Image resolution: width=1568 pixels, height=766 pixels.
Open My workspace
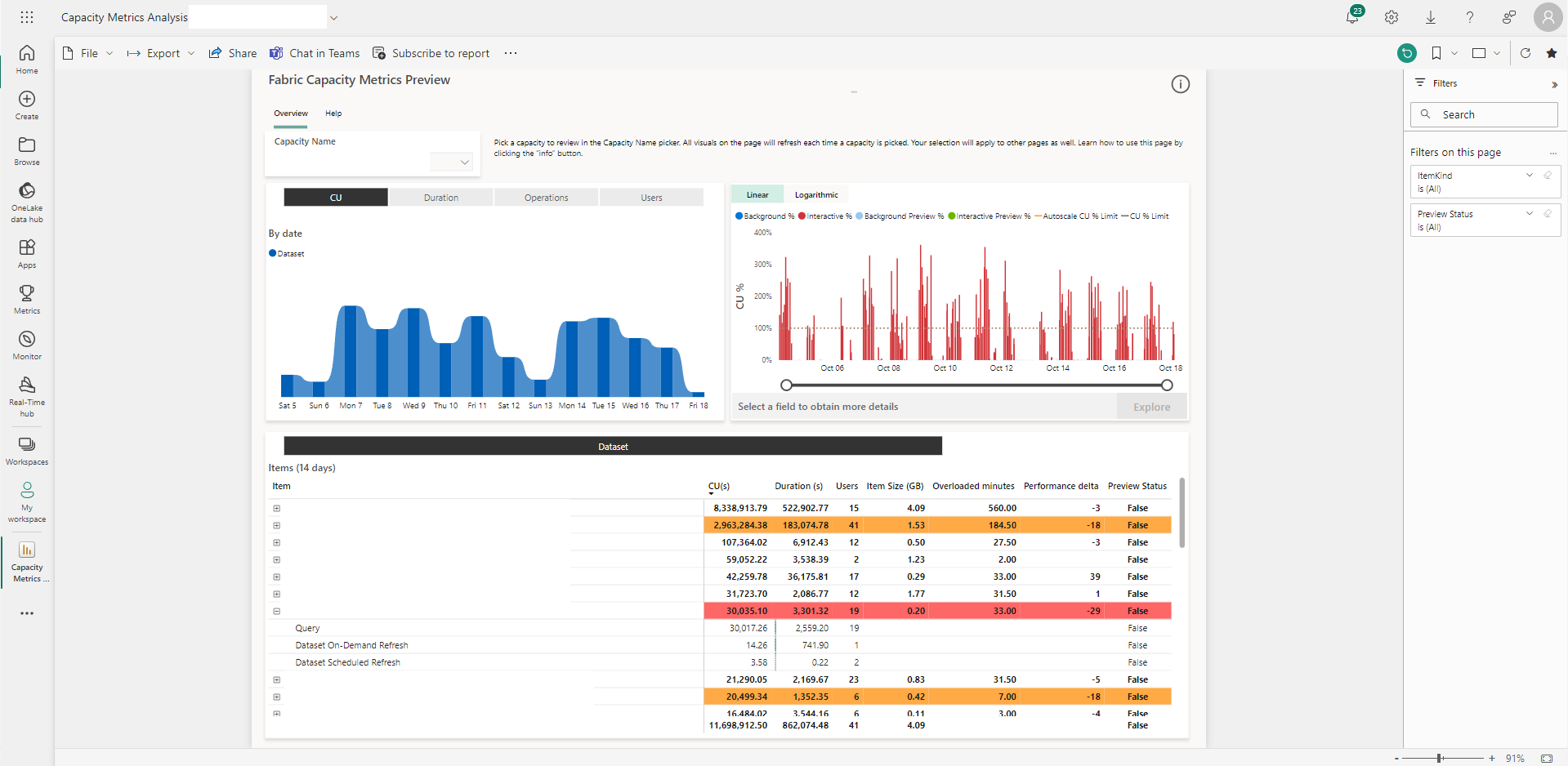coord(27,501)
